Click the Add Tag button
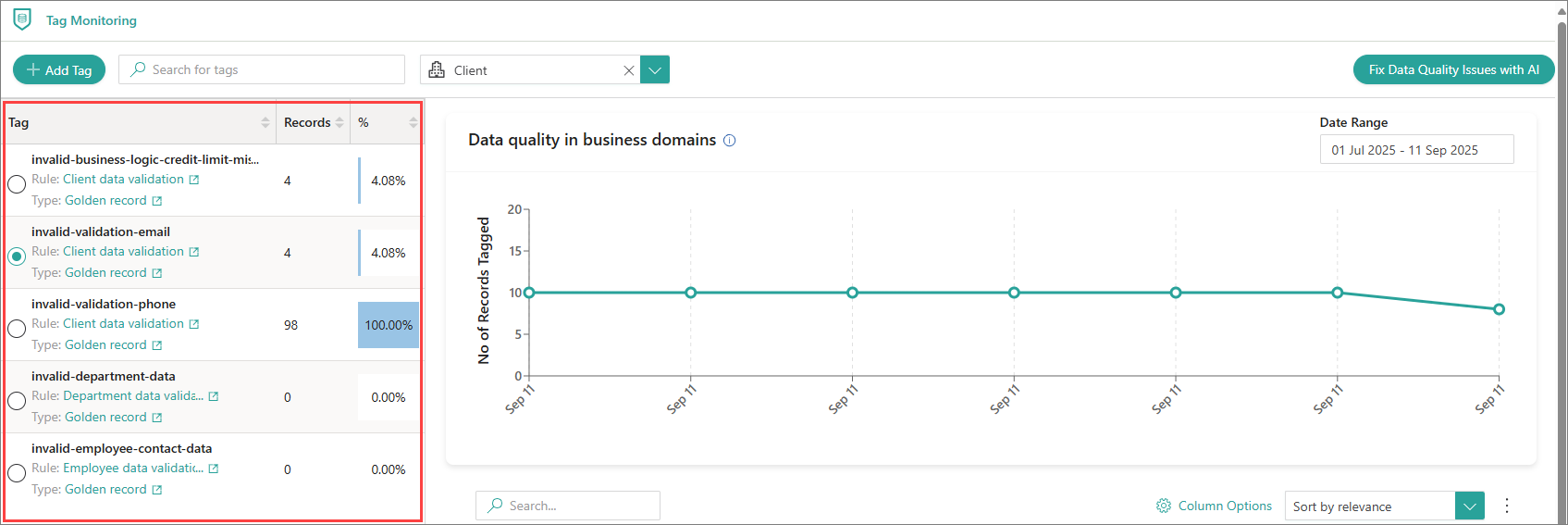The width and height of the screenshot is (1568, 525). pos(59,70)
